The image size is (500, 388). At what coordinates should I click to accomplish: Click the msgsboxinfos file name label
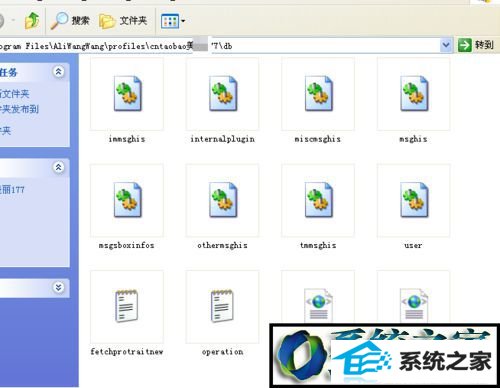point(127,245)
